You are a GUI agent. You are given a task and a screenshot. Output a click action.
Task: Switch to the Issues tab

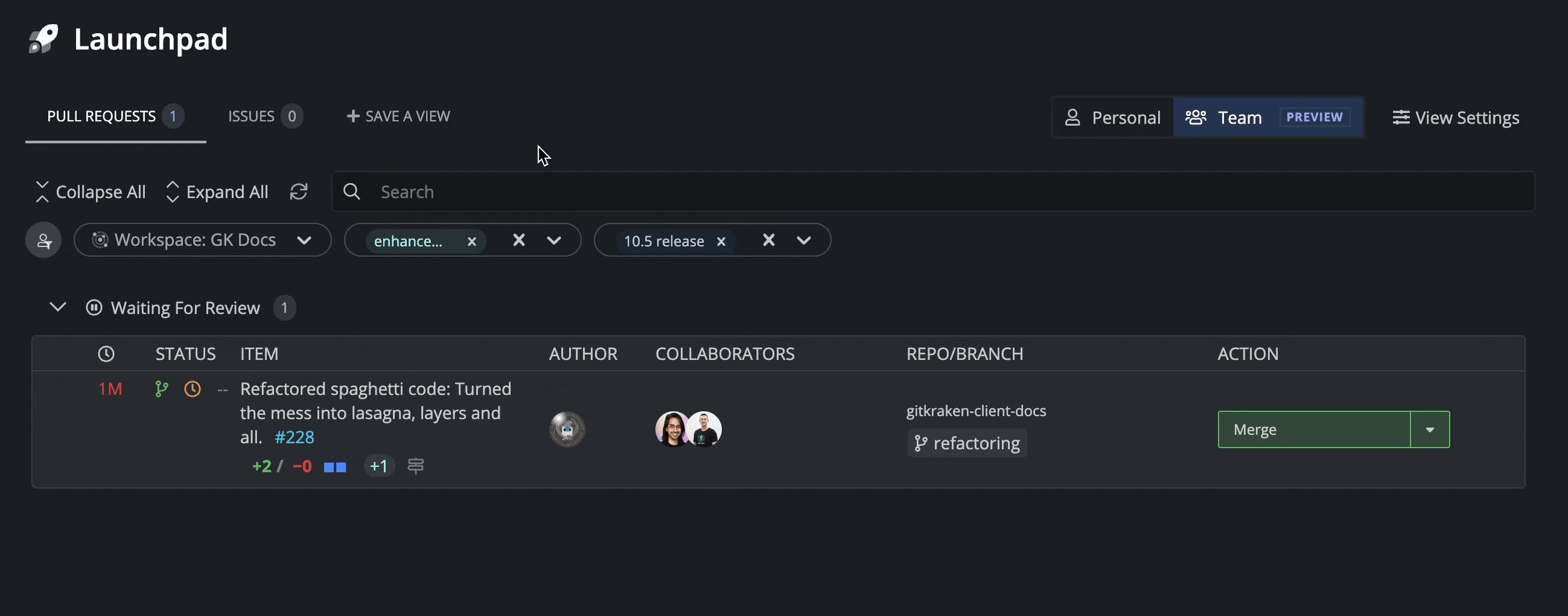[265, 117]
